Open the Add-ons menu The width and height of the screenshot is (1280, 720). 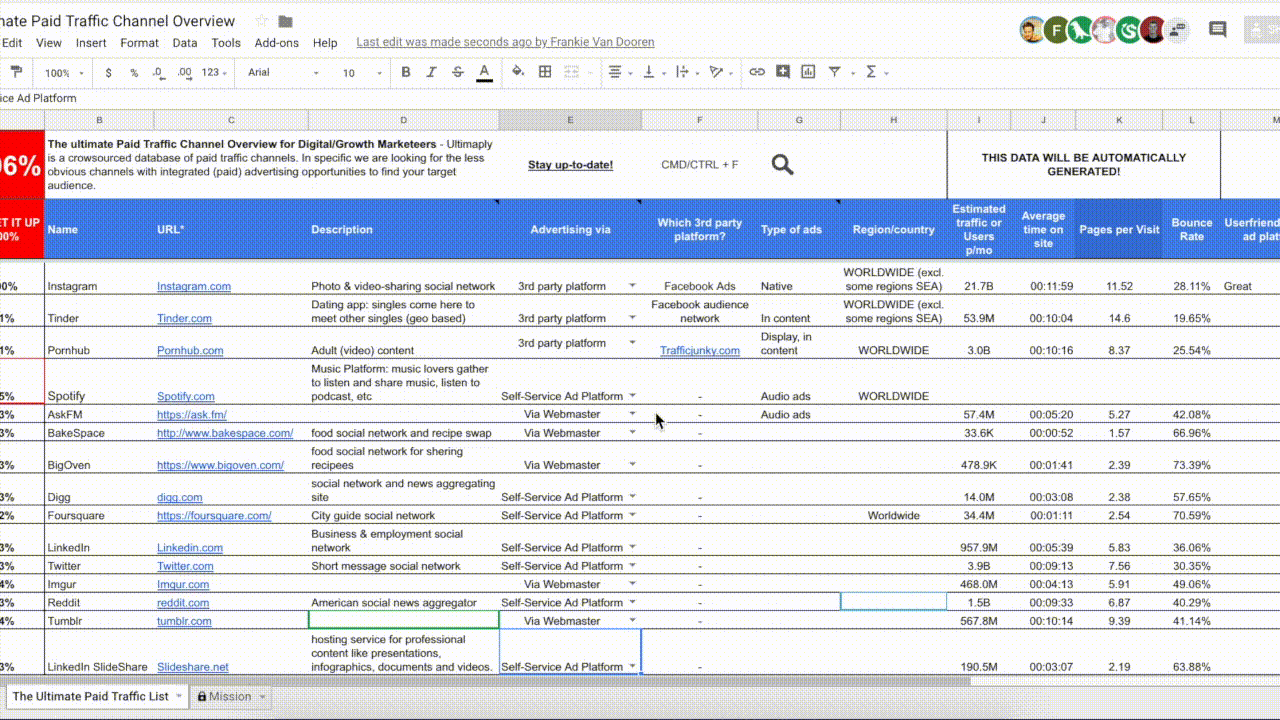click(x=277, y=43)
